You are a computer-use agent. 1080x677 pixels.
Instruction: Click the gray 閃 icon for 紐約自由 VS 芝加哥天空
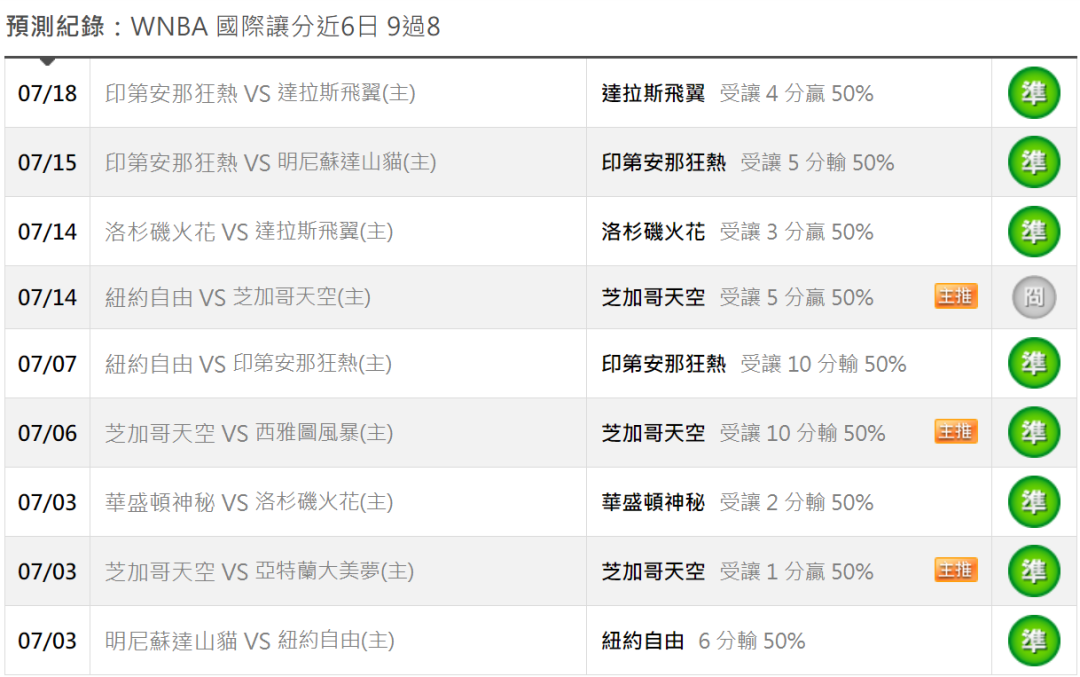(1034, 297)
